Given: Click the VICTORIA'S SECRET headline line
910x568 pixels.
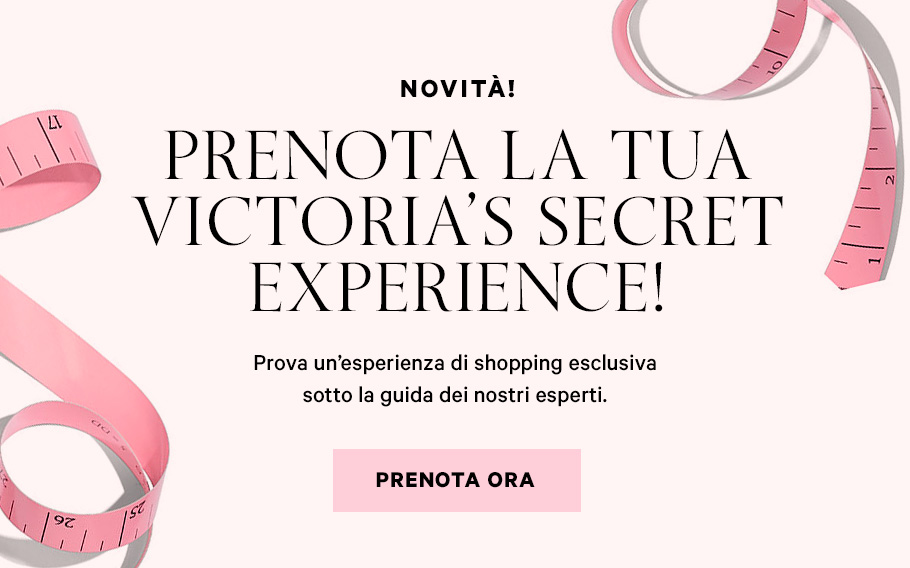Looking at the screenshot, I should point(460,221).
